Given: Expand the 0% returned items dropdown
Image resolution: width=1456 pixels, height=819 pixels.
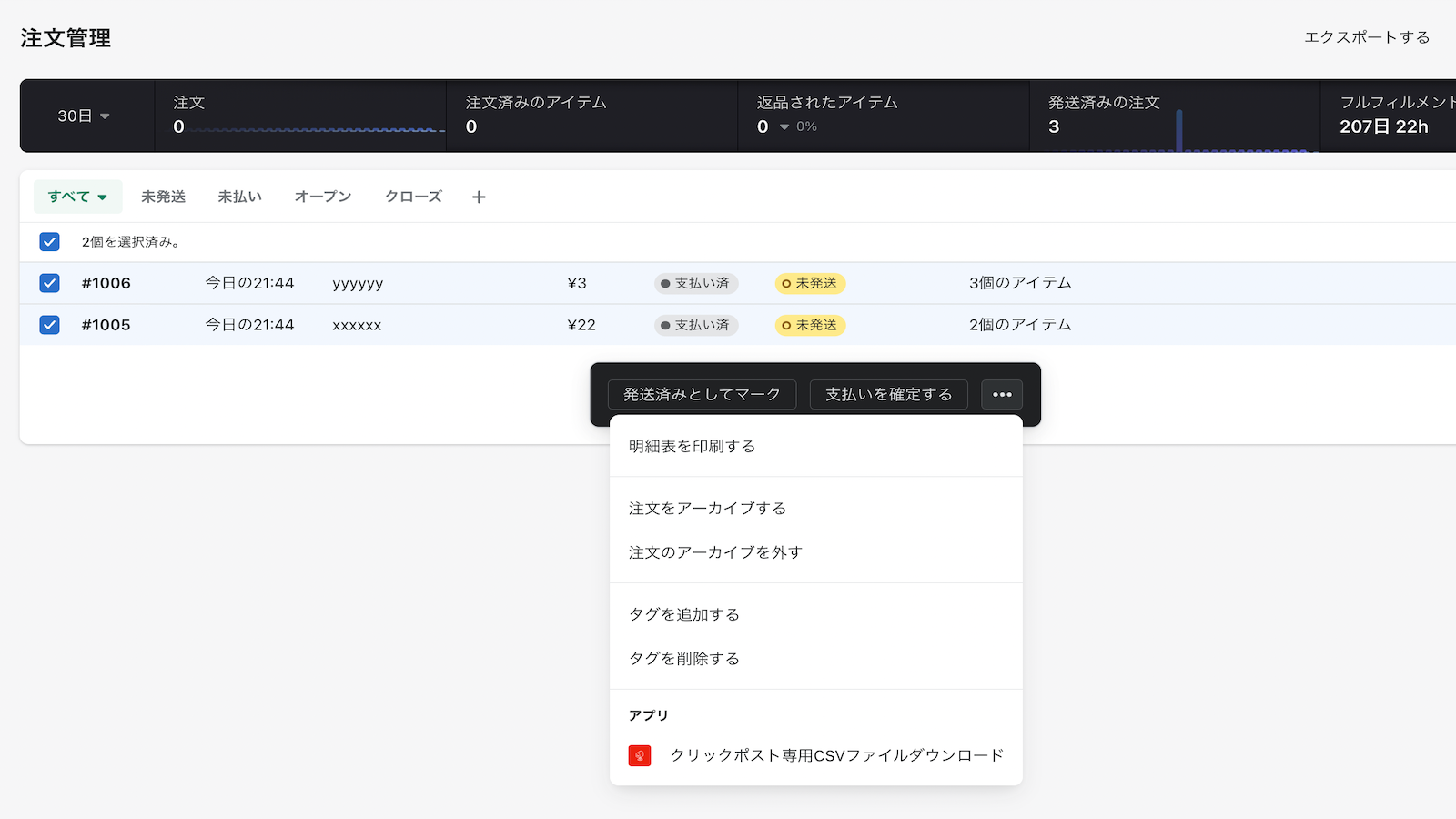Looking at the screenshot, I should coord(783,127).
